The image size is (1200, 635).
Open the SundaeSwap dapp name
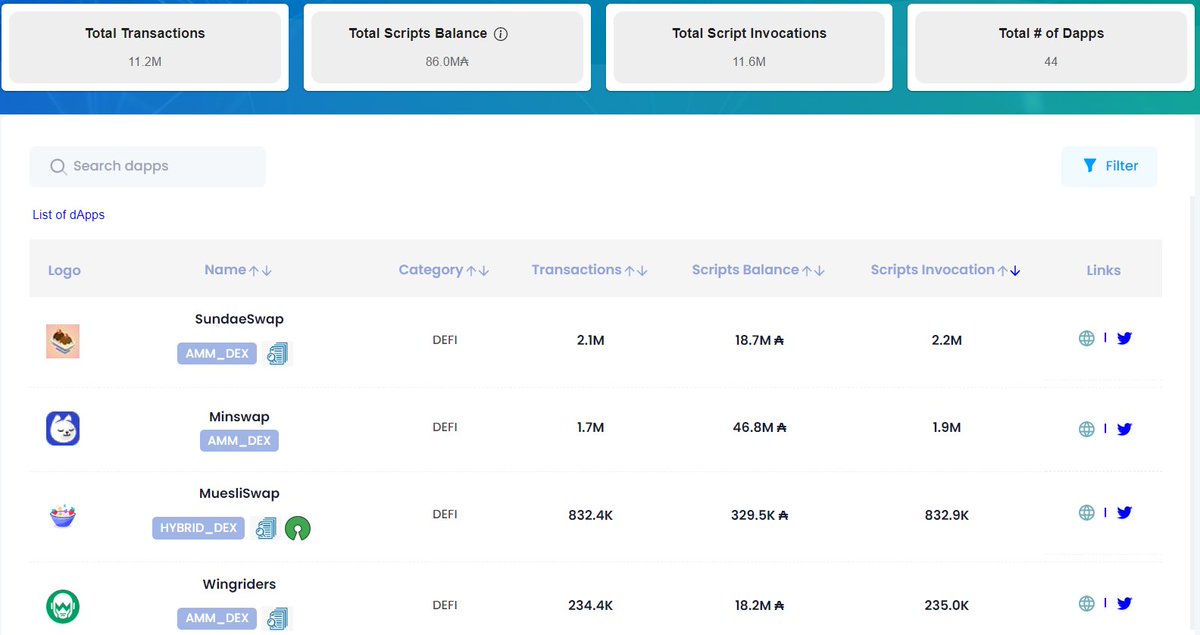[239, 320]
